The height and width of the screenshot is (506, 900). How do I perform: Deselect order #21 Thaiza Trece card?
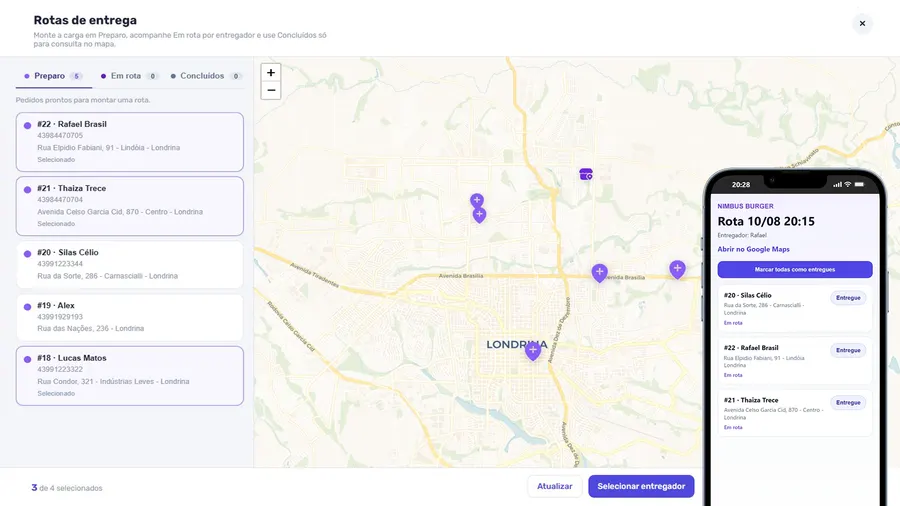(x=130, y=206)
